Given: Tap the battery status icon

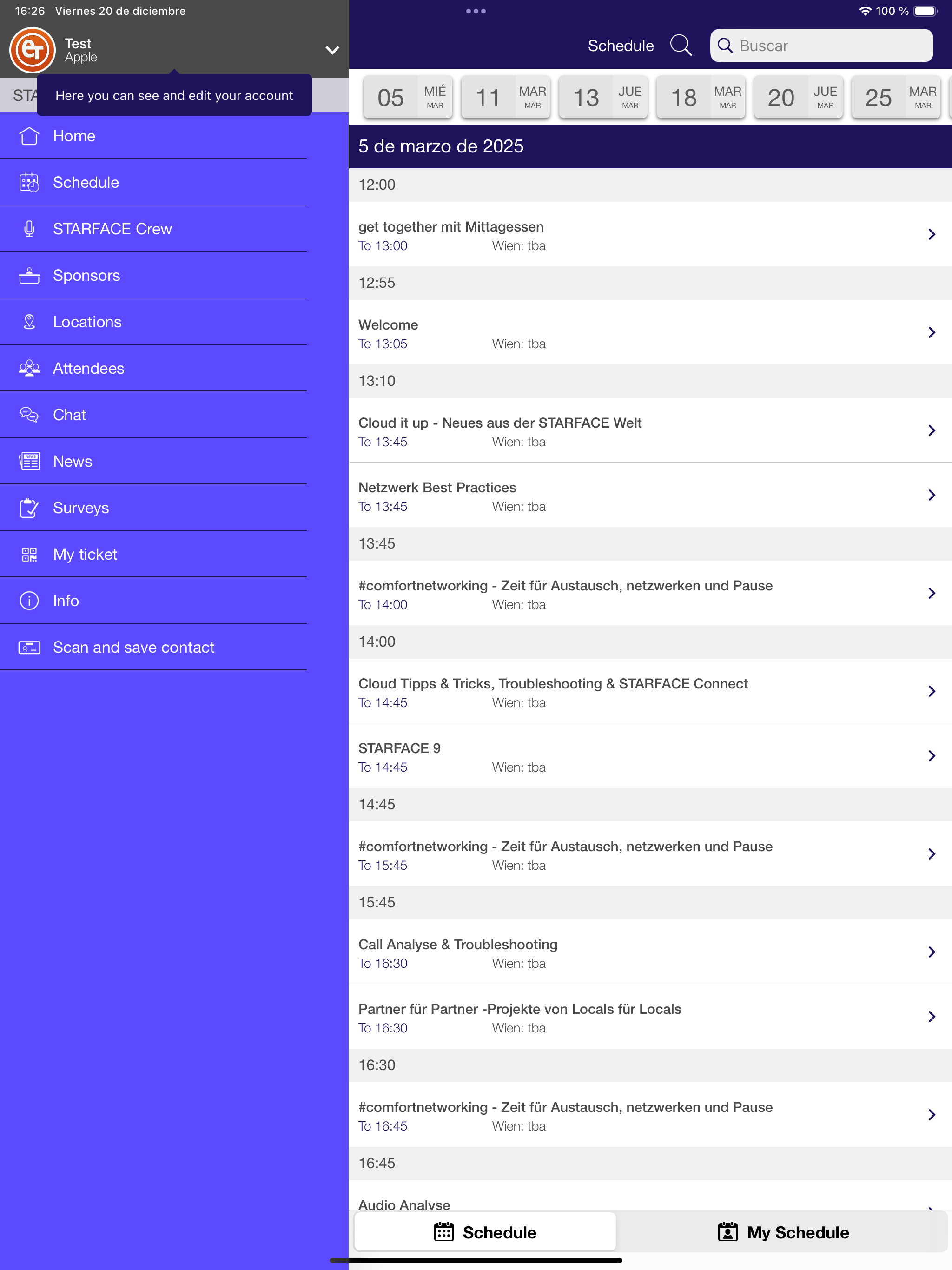Looking at the screenshot, I should click(926, 11).
